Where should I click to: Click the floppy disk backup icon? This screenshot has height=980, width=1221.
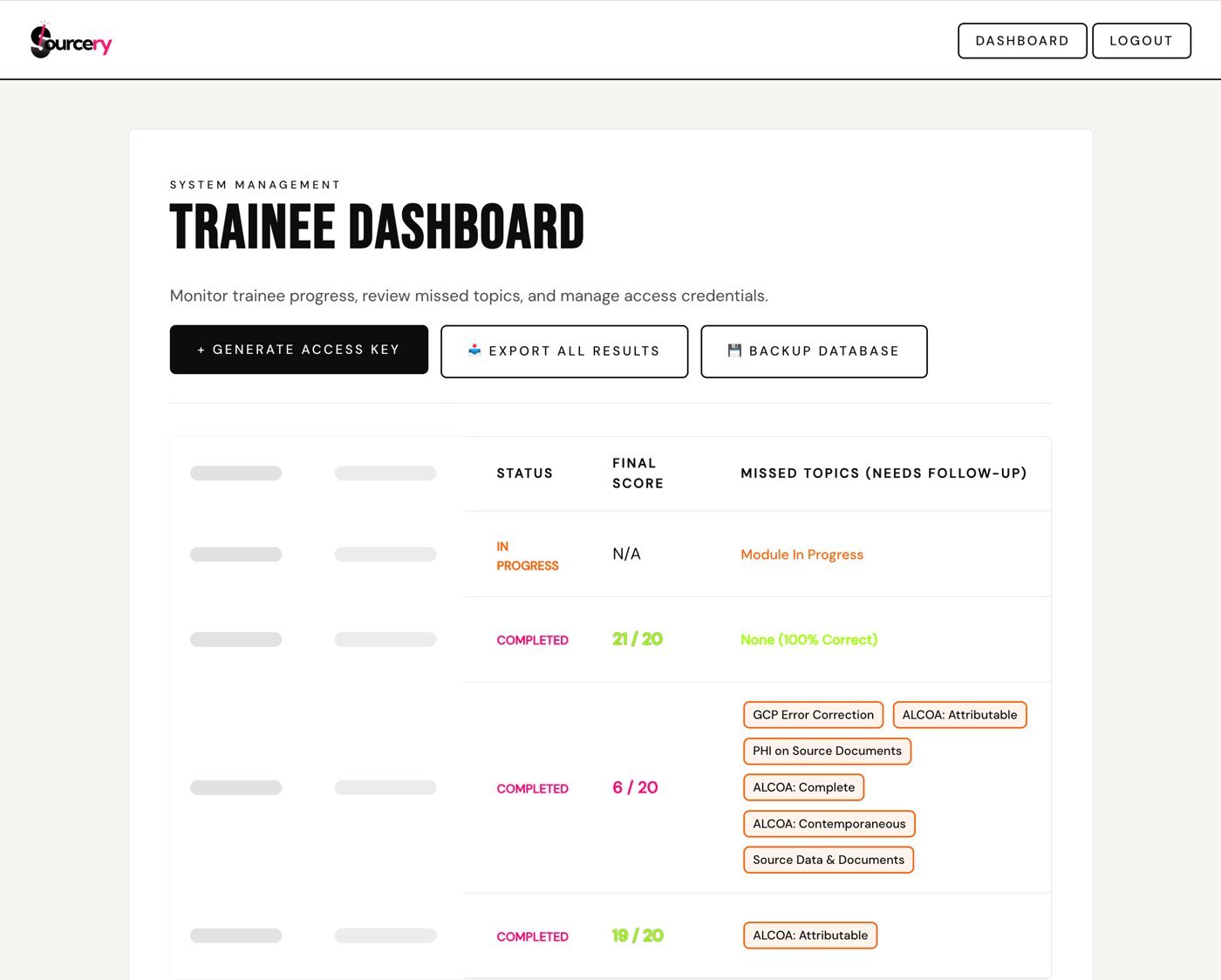click(x=734, y=350)
